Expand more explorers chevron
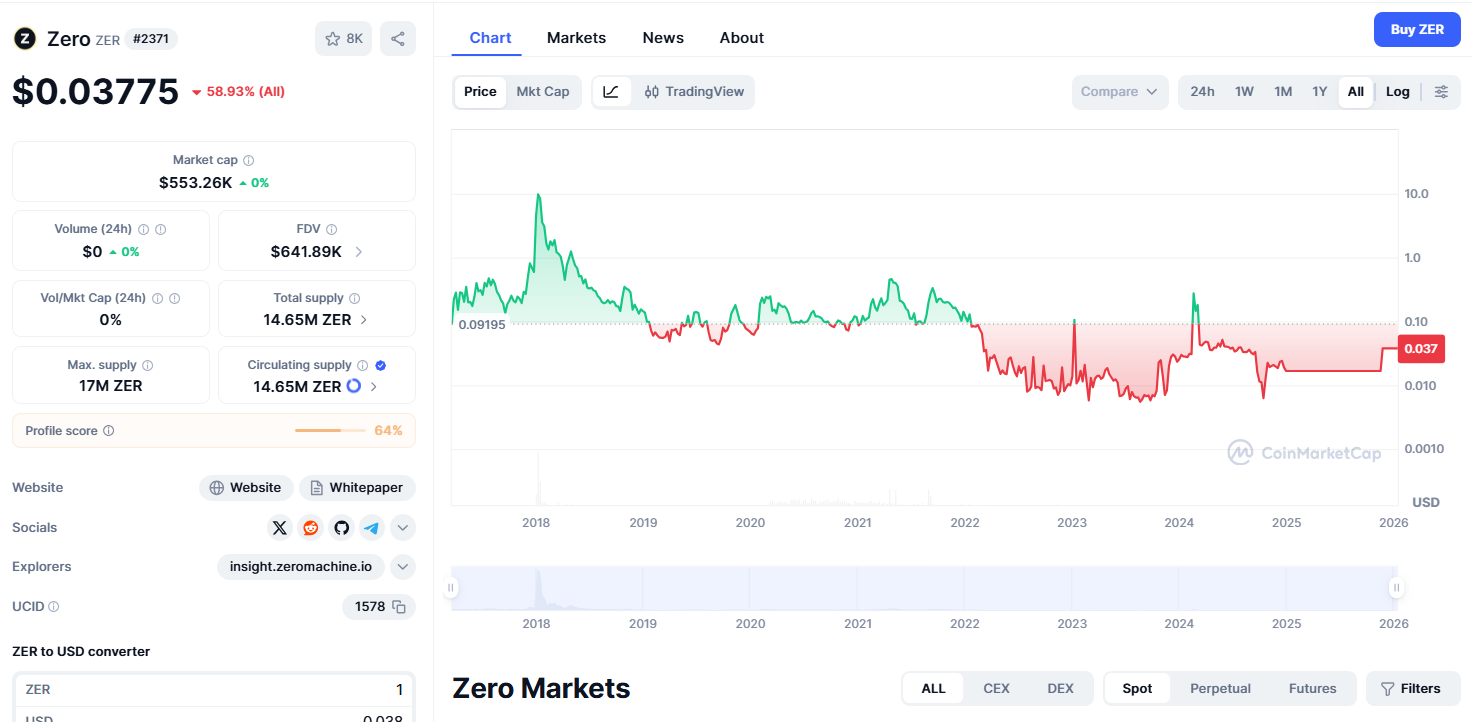This screenshot has height=722, width=1472. [x=403, y=567]
